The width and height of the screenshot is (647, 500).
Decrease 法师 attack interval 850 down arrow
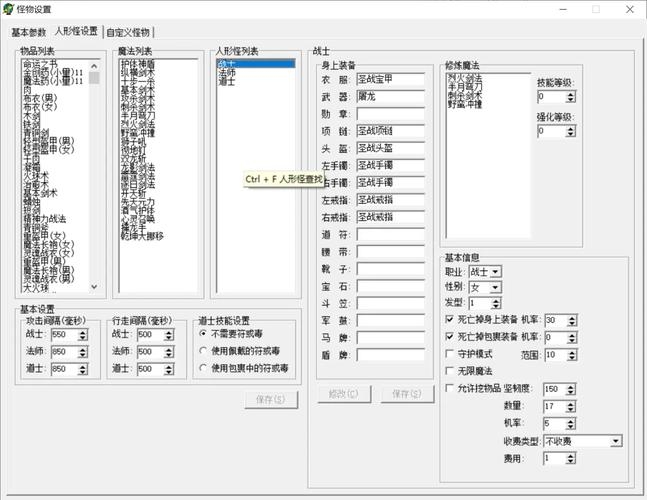tap(83, 355)
